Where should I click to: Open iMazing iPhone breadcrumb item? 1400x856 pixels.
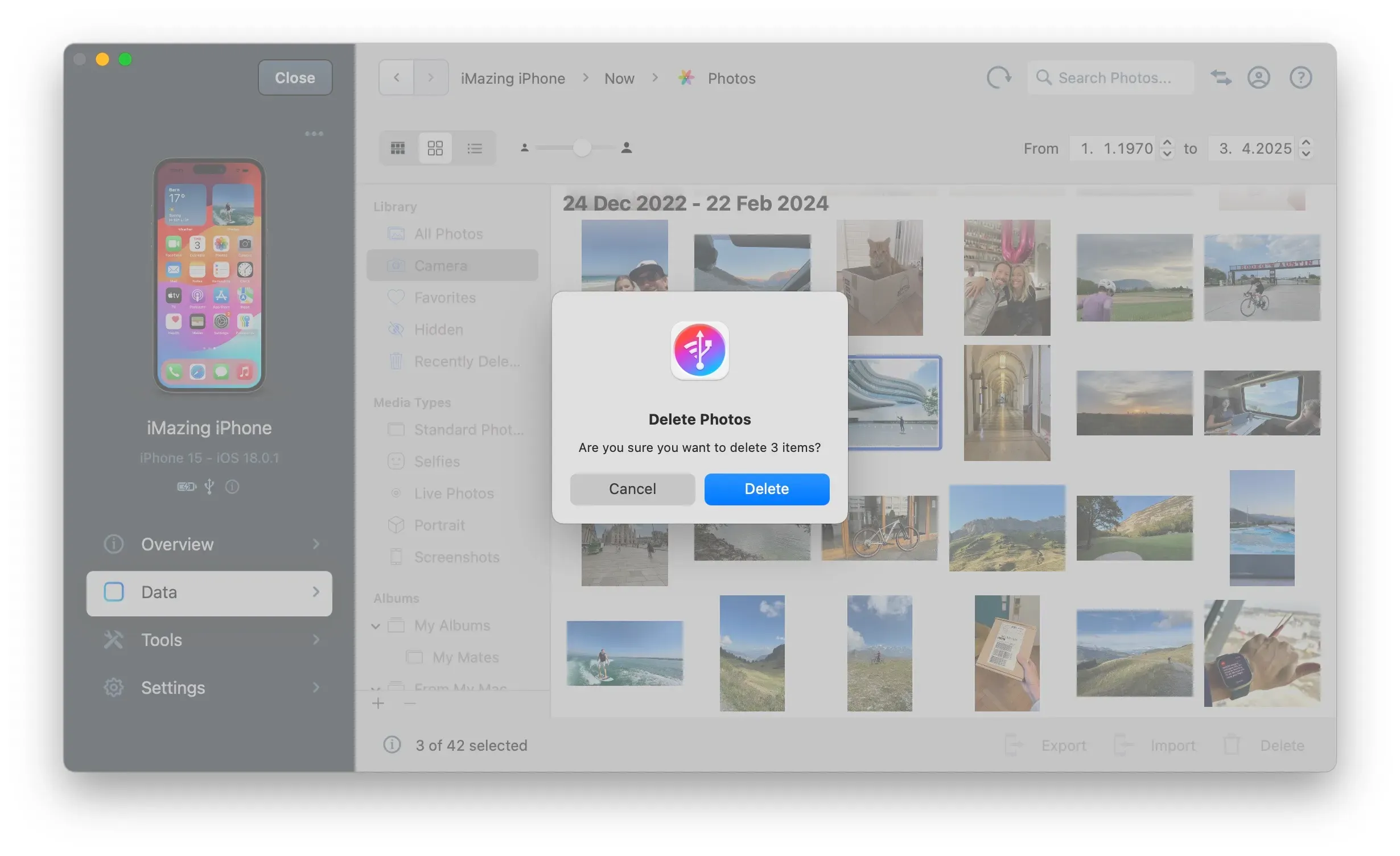click(x=512, y=78)
